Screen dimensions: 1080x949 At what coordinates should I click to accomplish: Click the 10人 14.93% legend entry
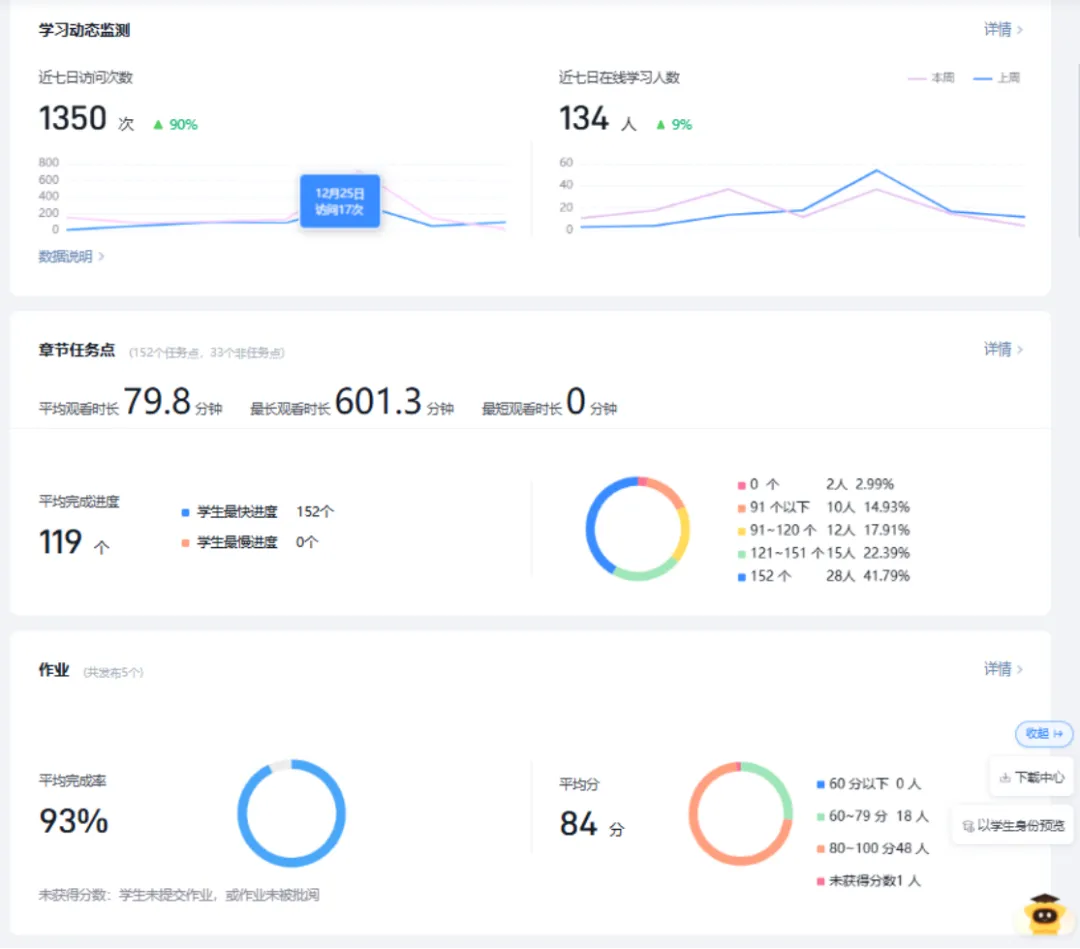(868, 508)
